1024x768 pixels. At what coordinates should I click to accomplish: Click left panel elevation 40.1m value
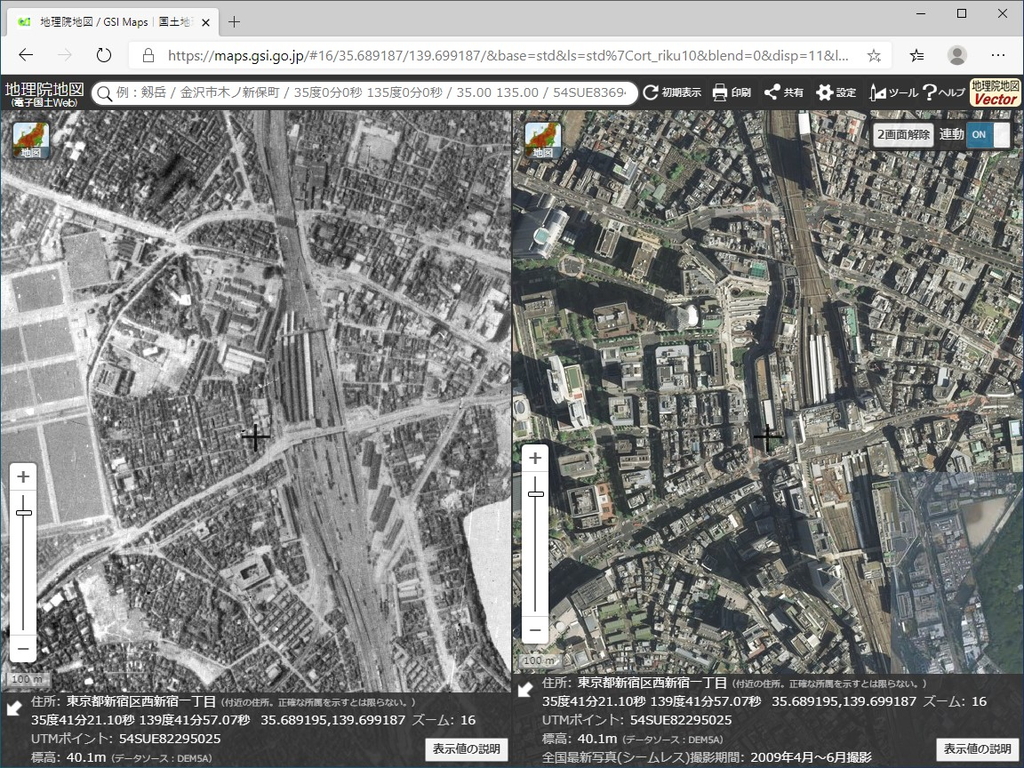click(x=86, y=757)
